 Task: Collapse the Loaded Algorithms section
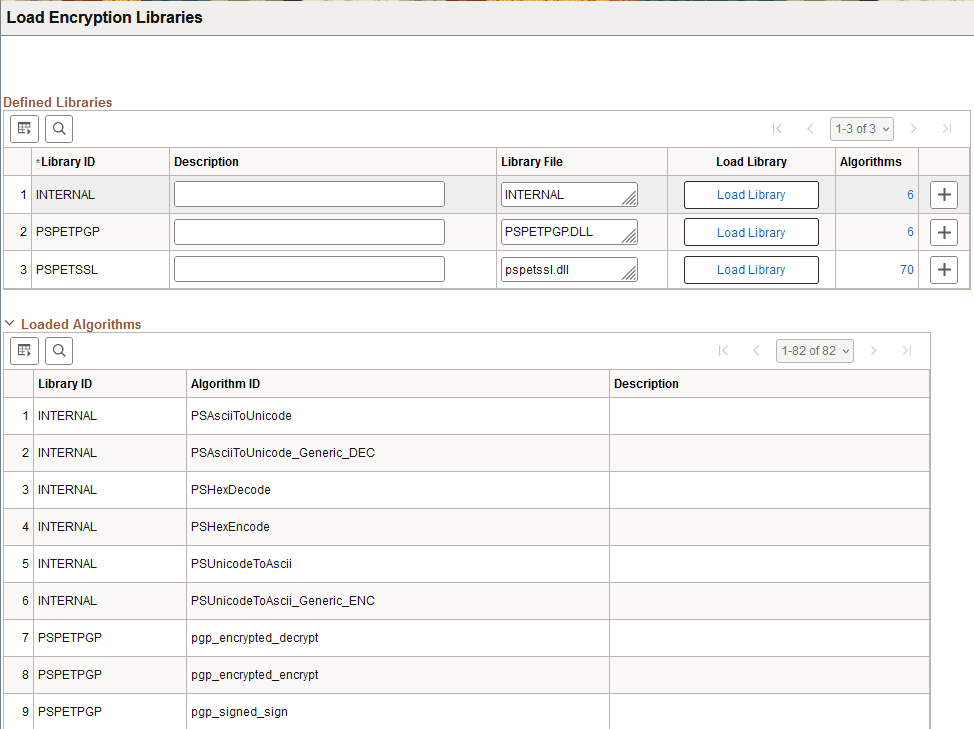pyautogui.click(x=11, y=324)
